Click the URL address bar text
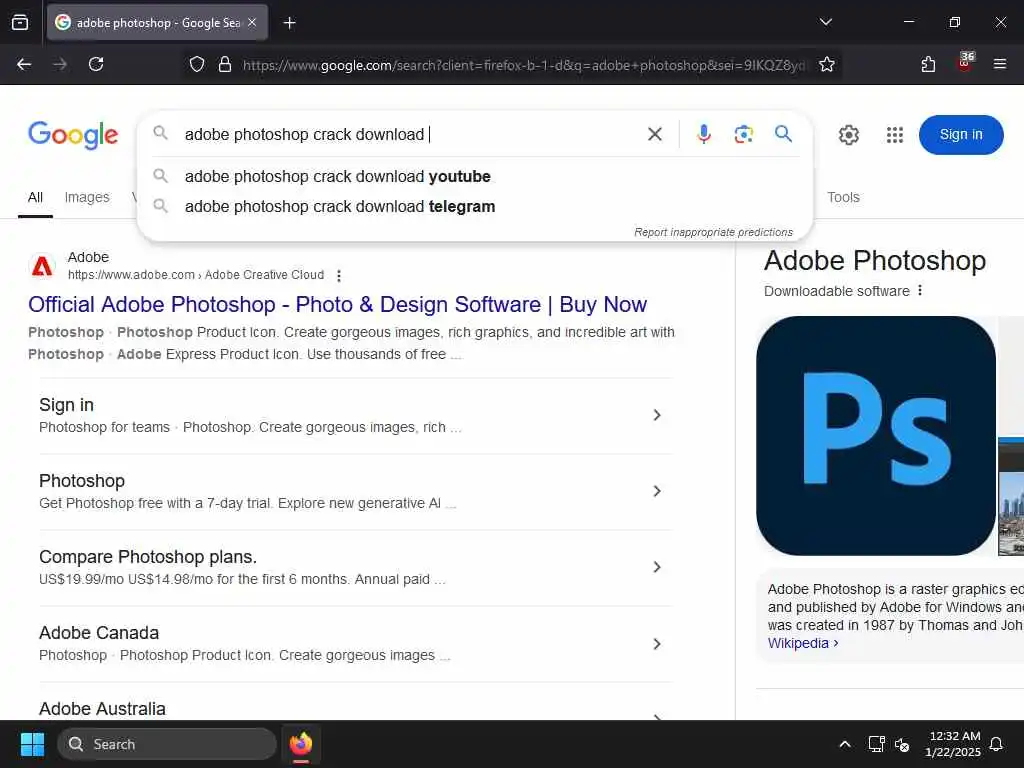Screen dimensions: 1024x768 pos(524,65)
